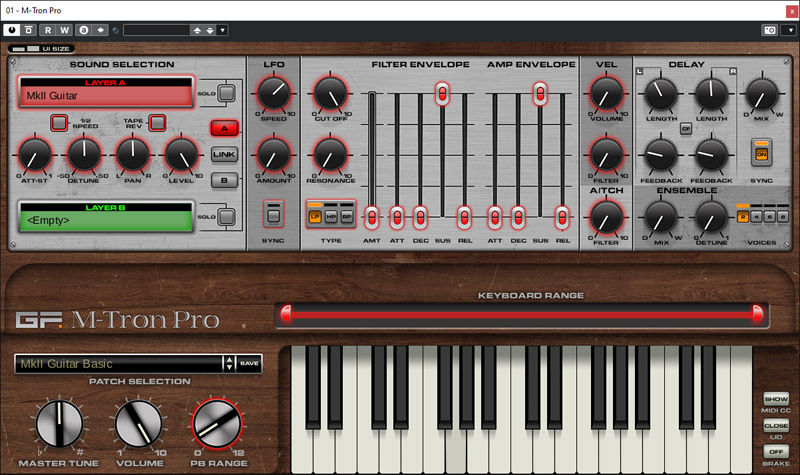Toggle the 1/2 Speed switch
800x475 pixels.
(59, 122)
